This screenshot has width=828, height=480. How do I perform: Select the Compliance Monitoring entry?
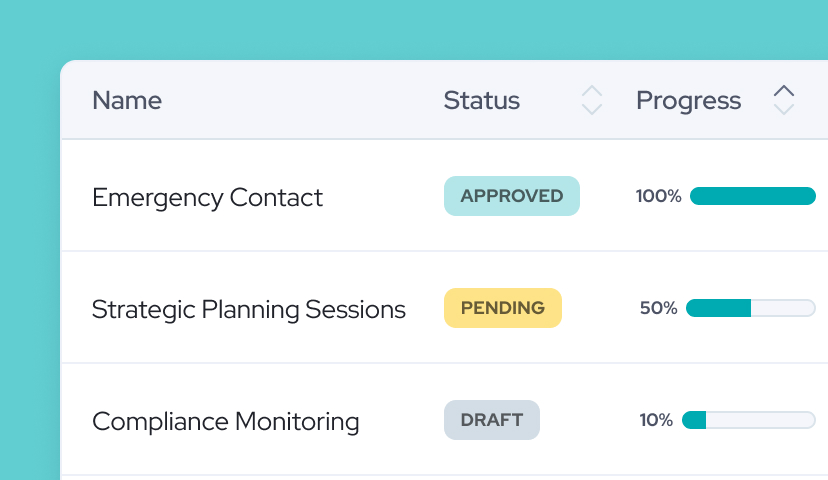click(x=225, y=421)
